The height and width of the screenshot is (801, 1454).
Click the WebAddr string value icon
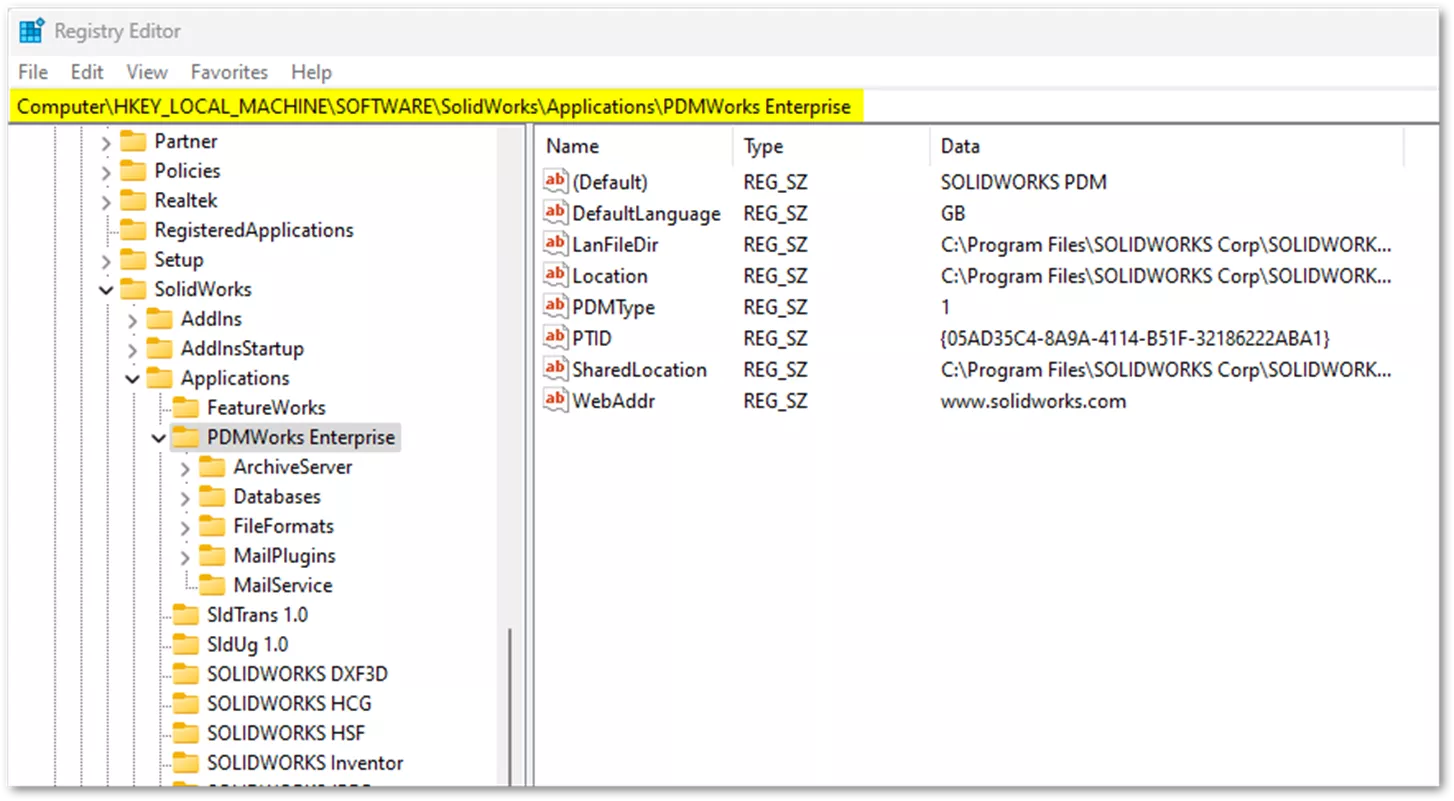(x=555, y=401)
